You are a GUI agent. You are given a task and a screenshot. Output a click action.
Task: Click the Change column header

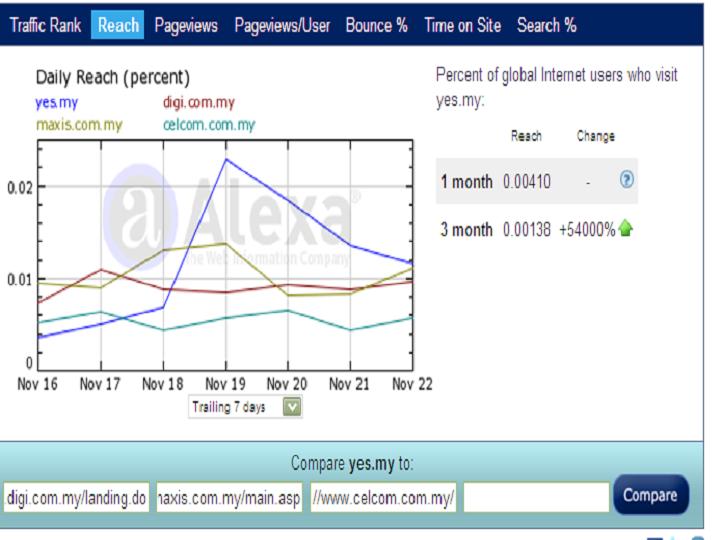point(596,136)
